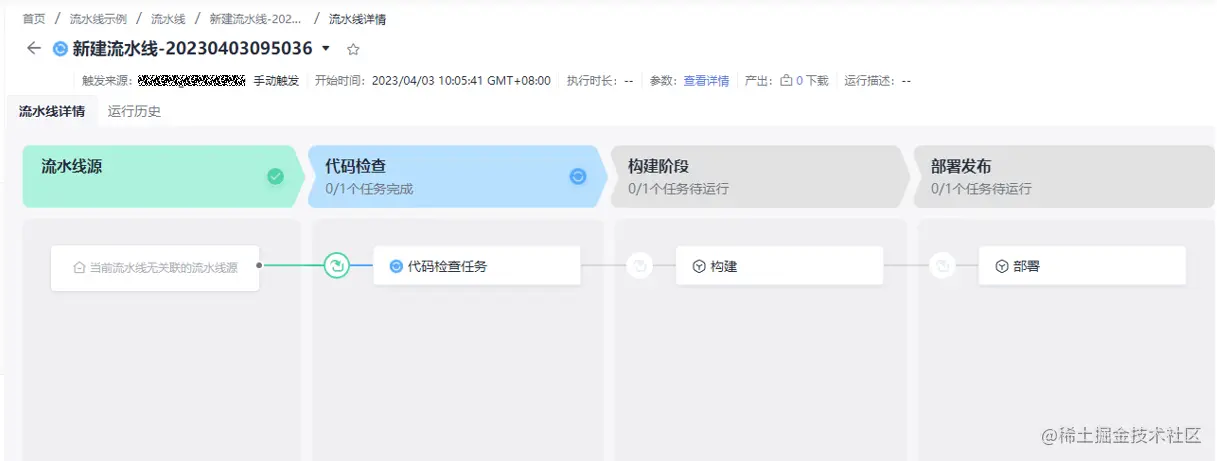
Task: Click the cube icon in 部署 card
Action: tap(1002, 267)
